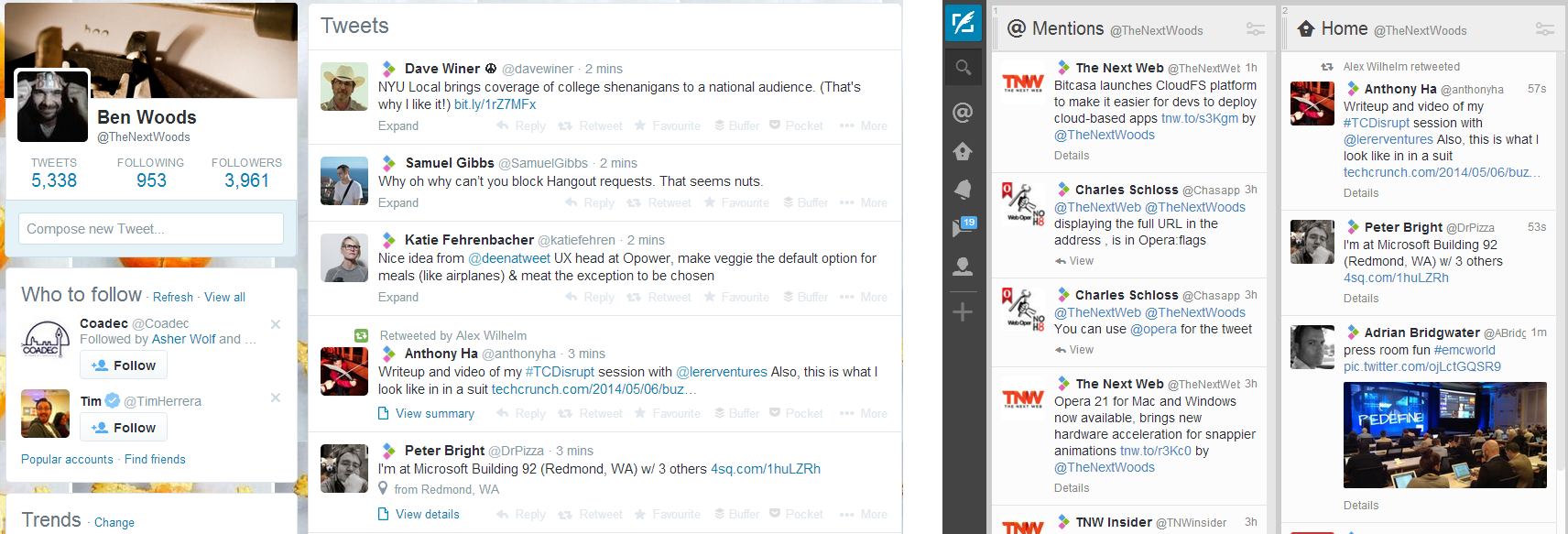Open View all in Who to follow
Viewport: 1568px width, 534px height.
224,297
